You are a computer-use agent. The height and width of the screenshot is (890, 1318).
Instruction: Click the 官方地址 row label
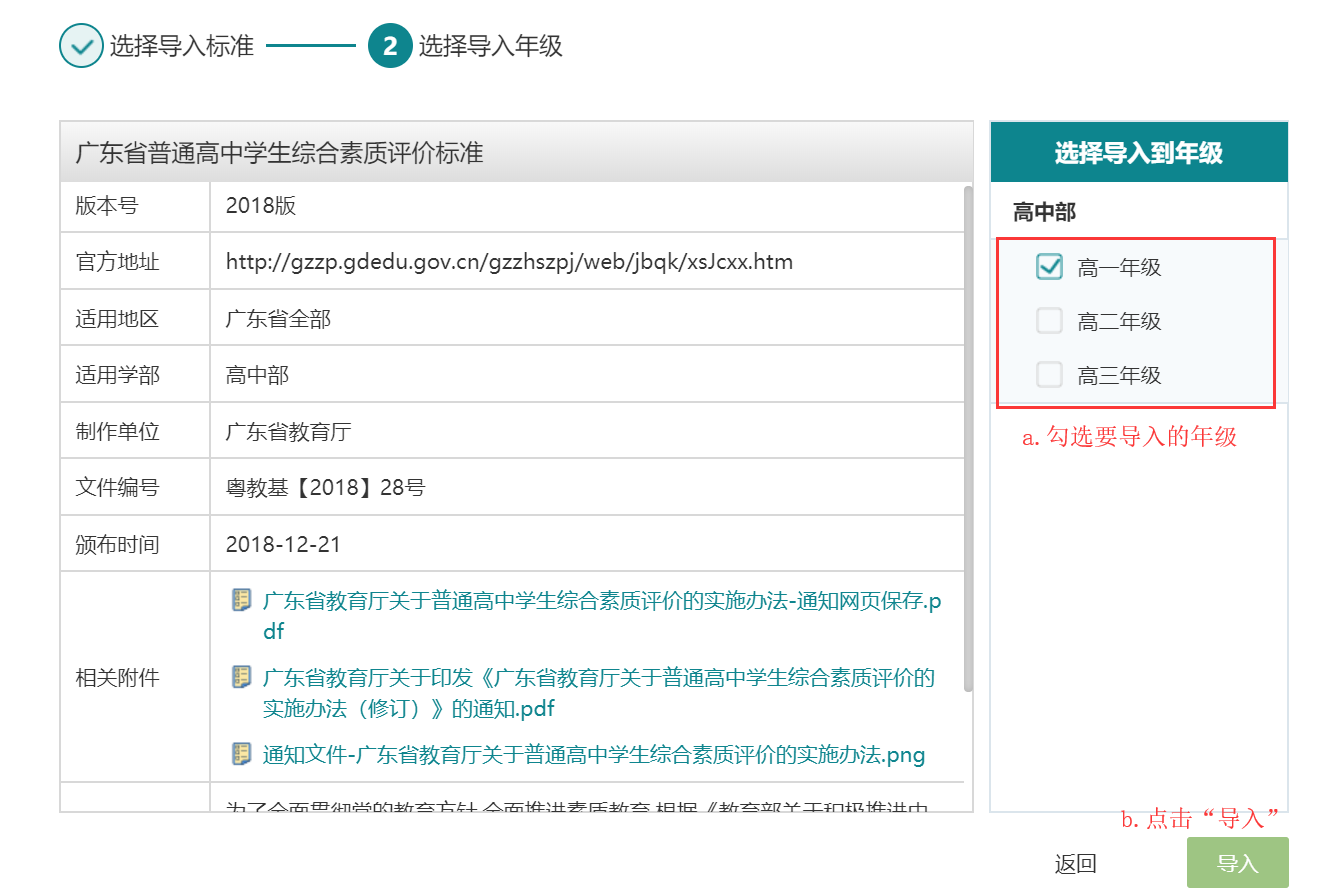click(x=118, y=263)
